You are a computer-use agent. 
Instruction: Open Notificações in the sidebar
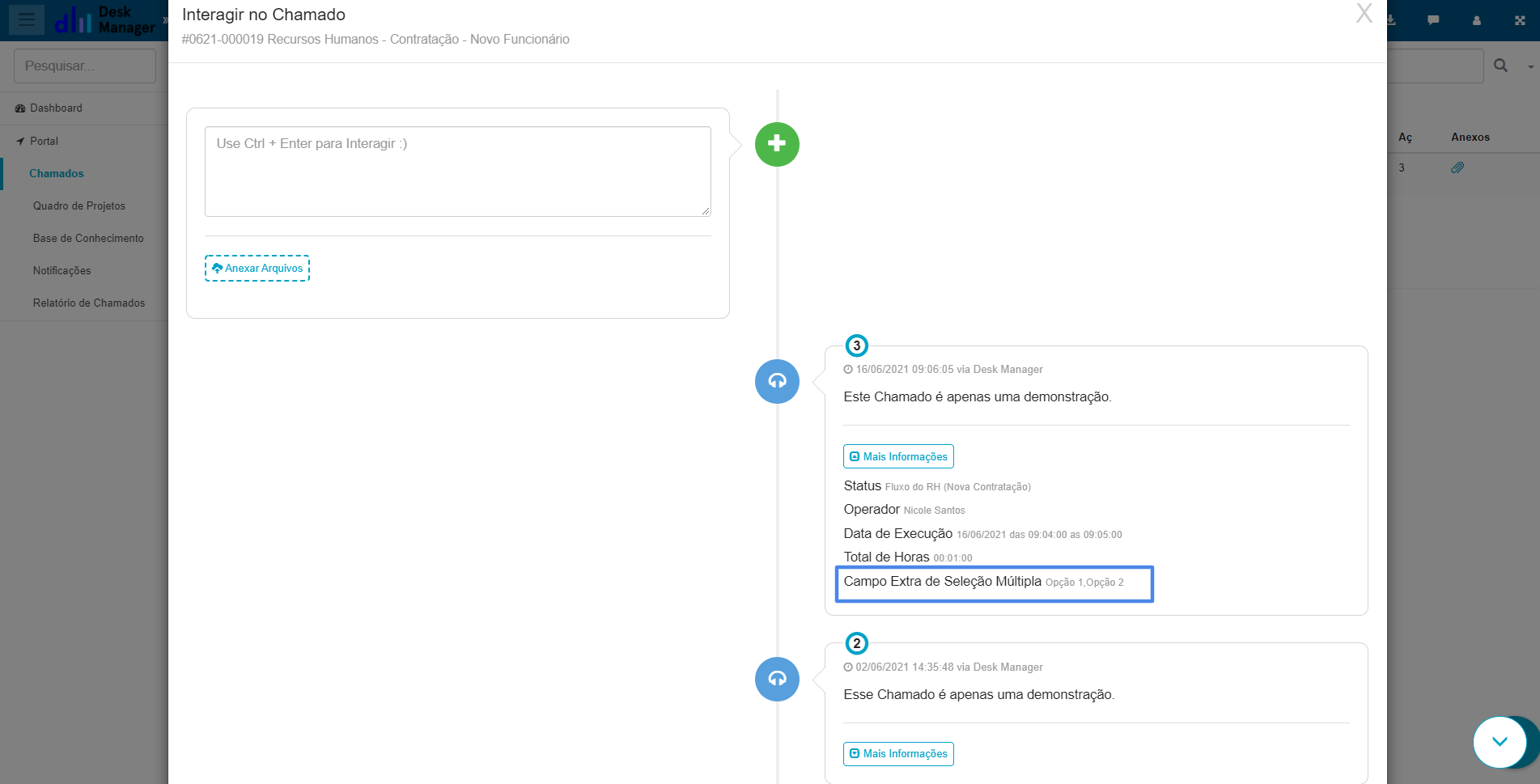coord(62,270)
